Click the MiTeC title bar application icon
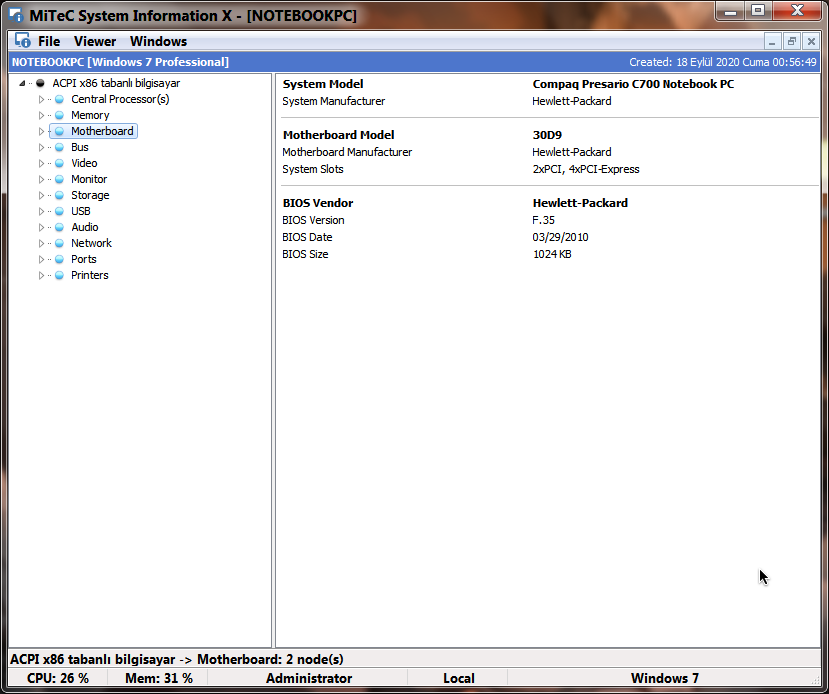829x694 pixels. coord(16,15)
